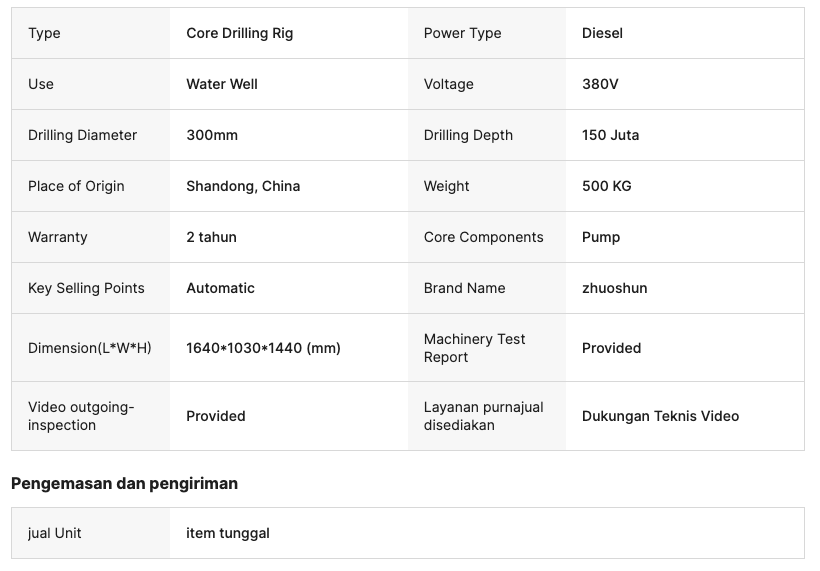Click the "Dukungan Teknis Video" service value
This screenshot has height=571, width=820.
click(x=660, y=416)
